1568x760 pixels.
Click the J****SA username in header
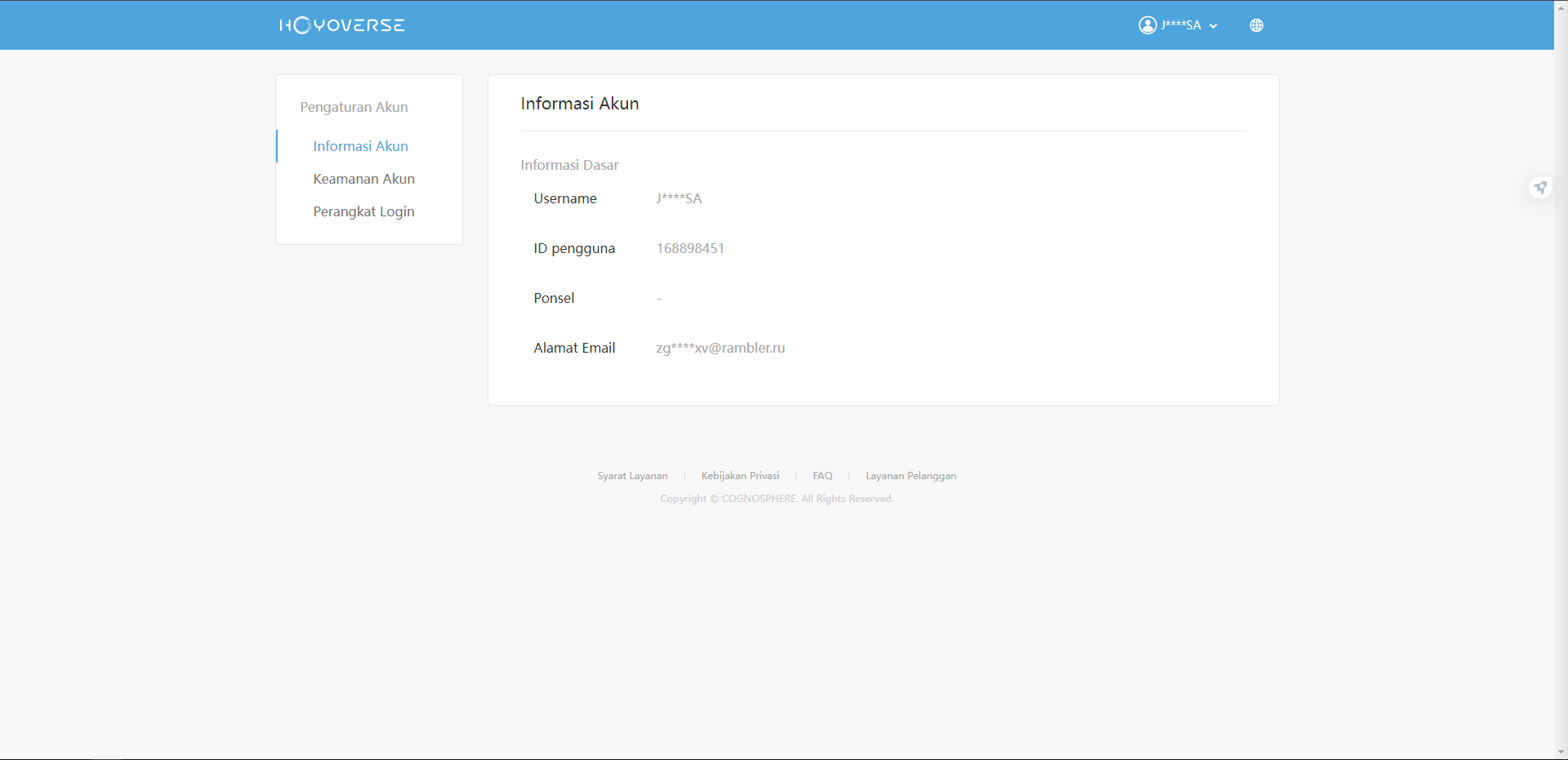coord(1181,25)
